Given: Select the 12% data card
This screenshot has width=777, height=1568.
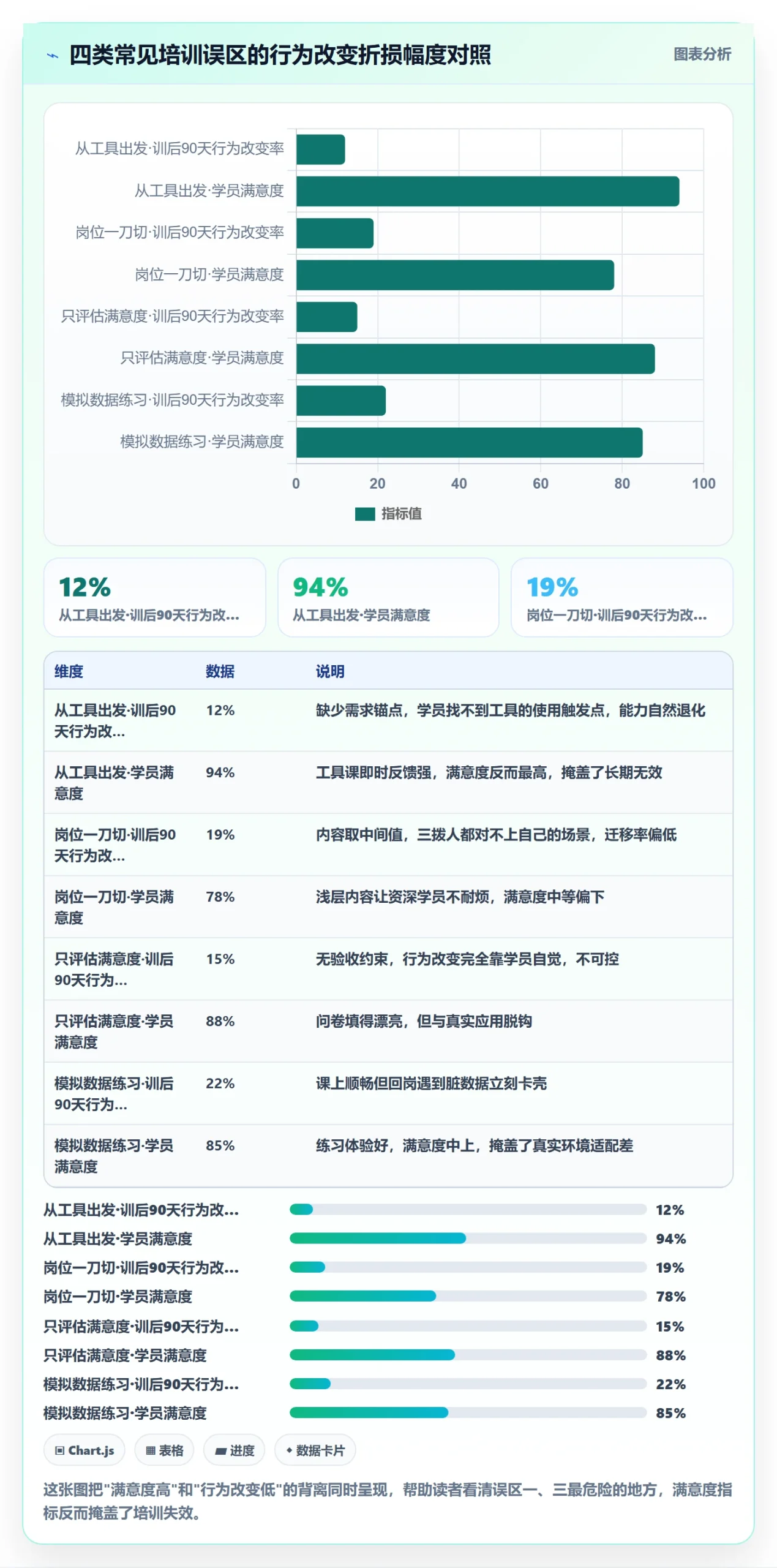Looking at the screenshot, I should pos(154,597).
